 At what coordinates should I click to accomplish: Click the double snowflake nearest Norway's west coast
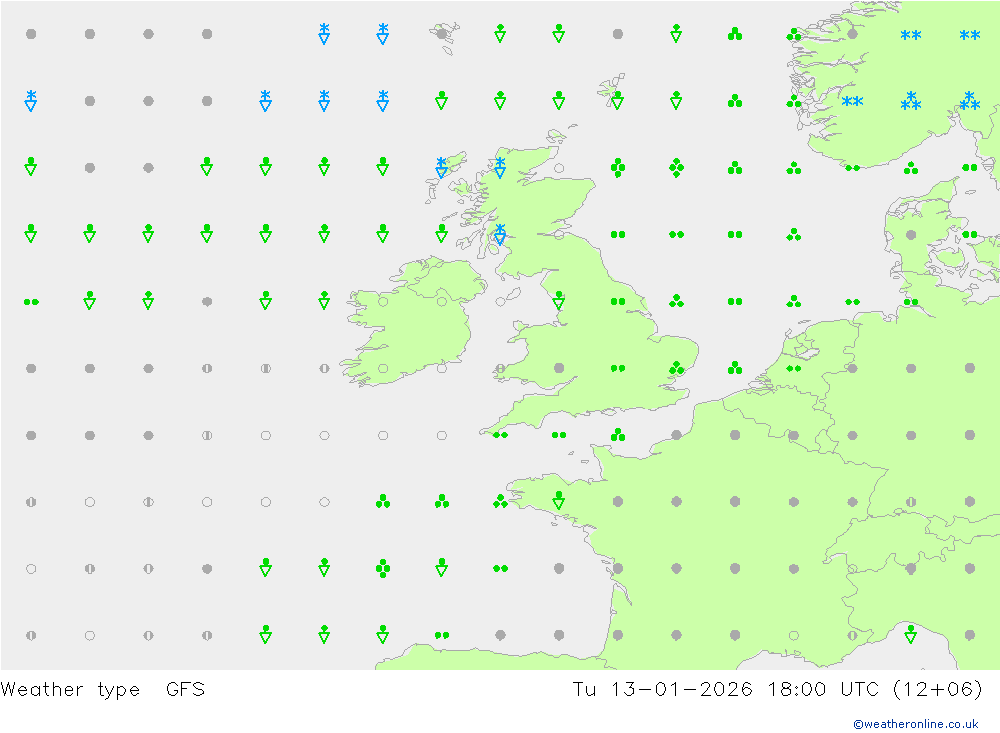pos(852,101)
